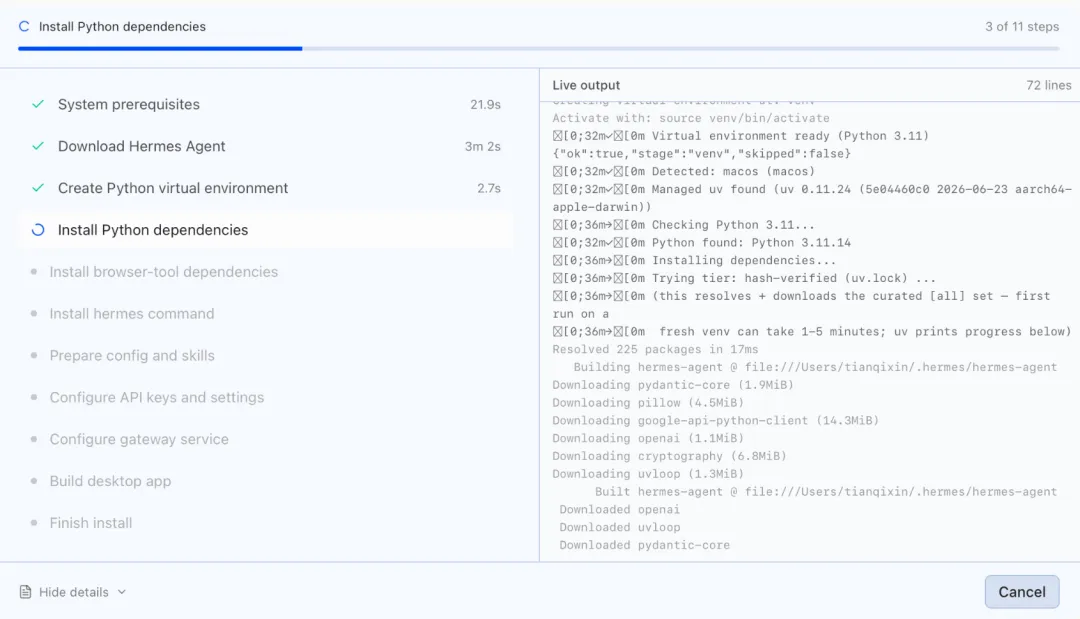The image size is (1080, 619).
Task: Click the document icon beside Hide details
Action: 25,592
